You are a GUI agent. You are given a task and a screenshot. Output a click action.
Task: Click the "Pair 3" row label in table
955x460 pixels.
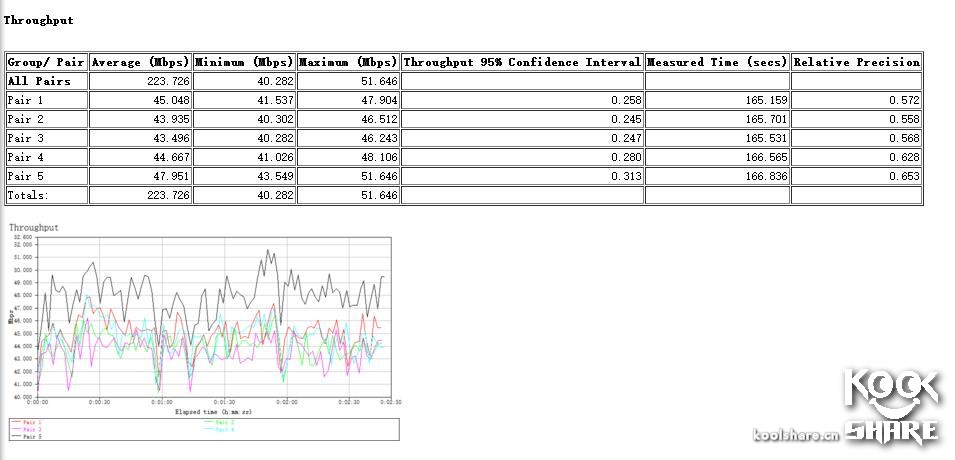click(x=26, y=138)
